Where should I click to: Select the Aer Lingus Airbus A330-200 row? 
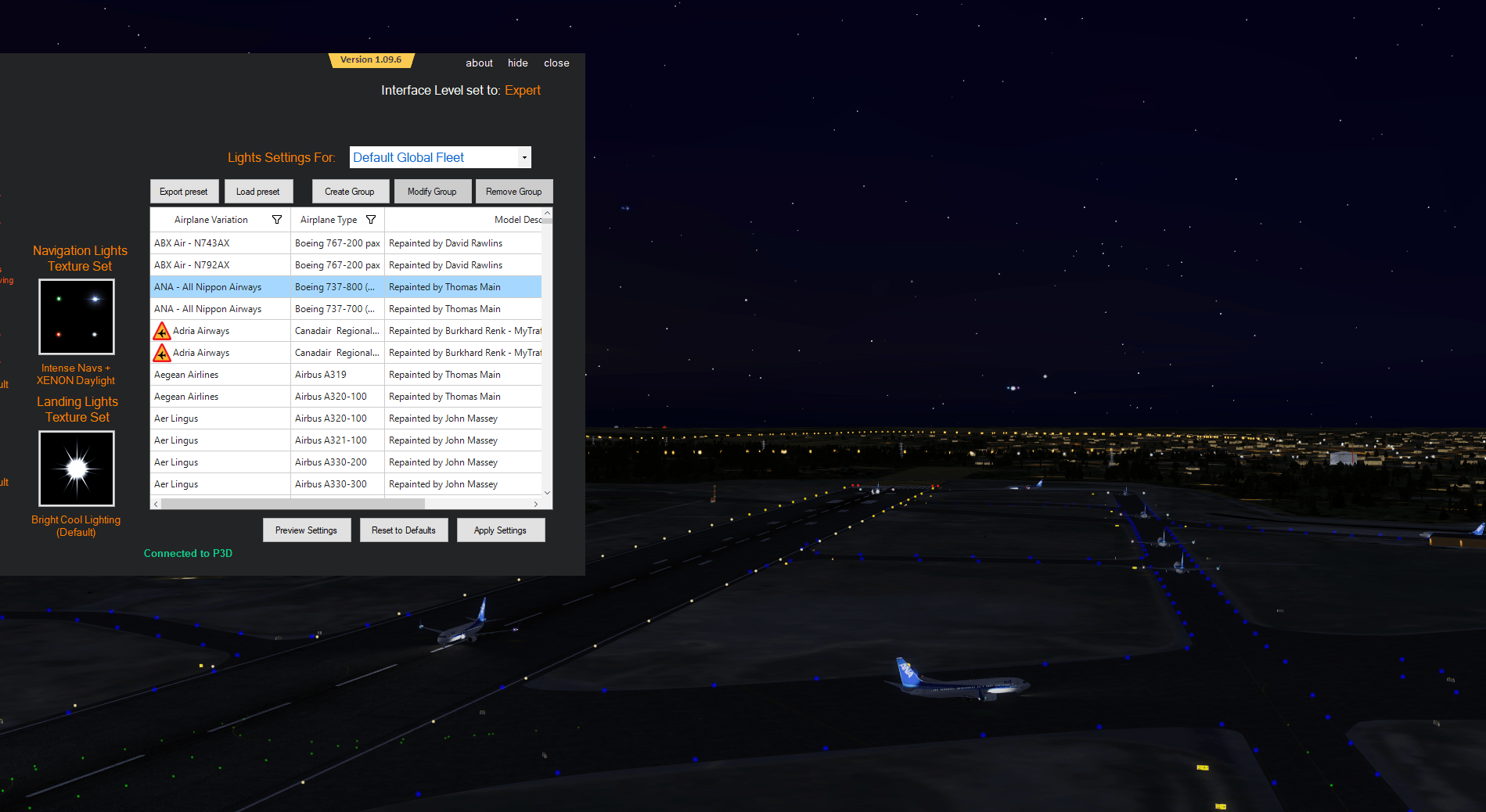pos(346,462)
